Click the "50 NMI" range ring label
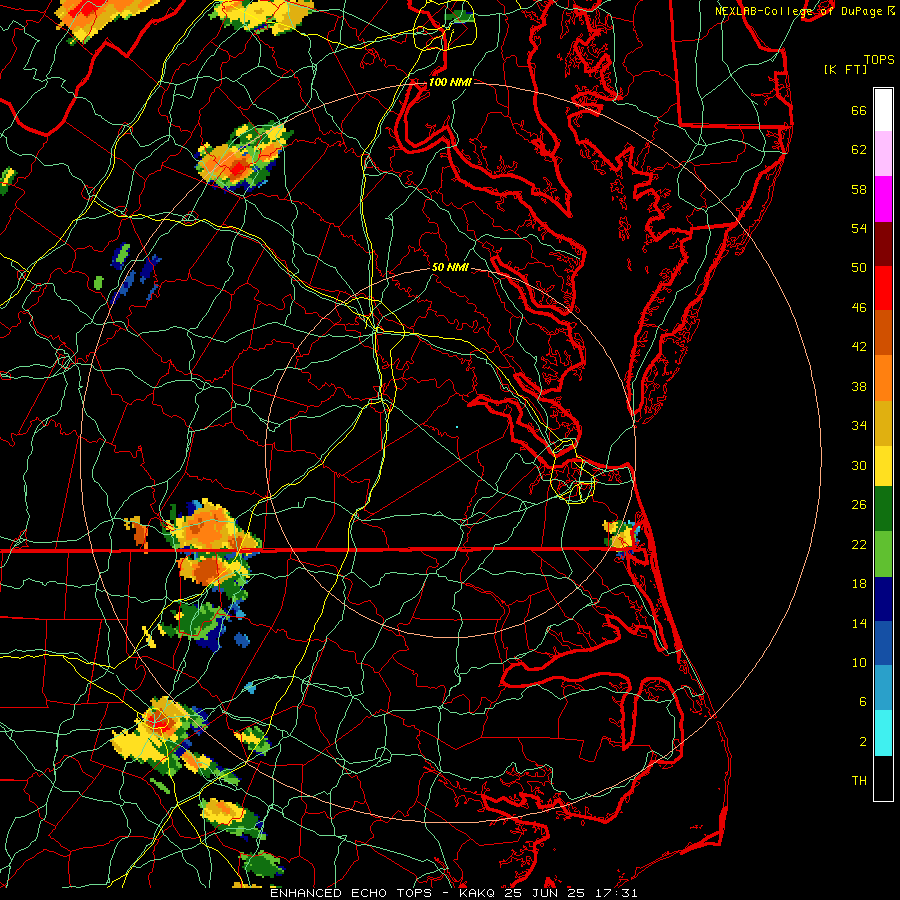Viewport: 900px width, 900px height. (x=450, y=267)
